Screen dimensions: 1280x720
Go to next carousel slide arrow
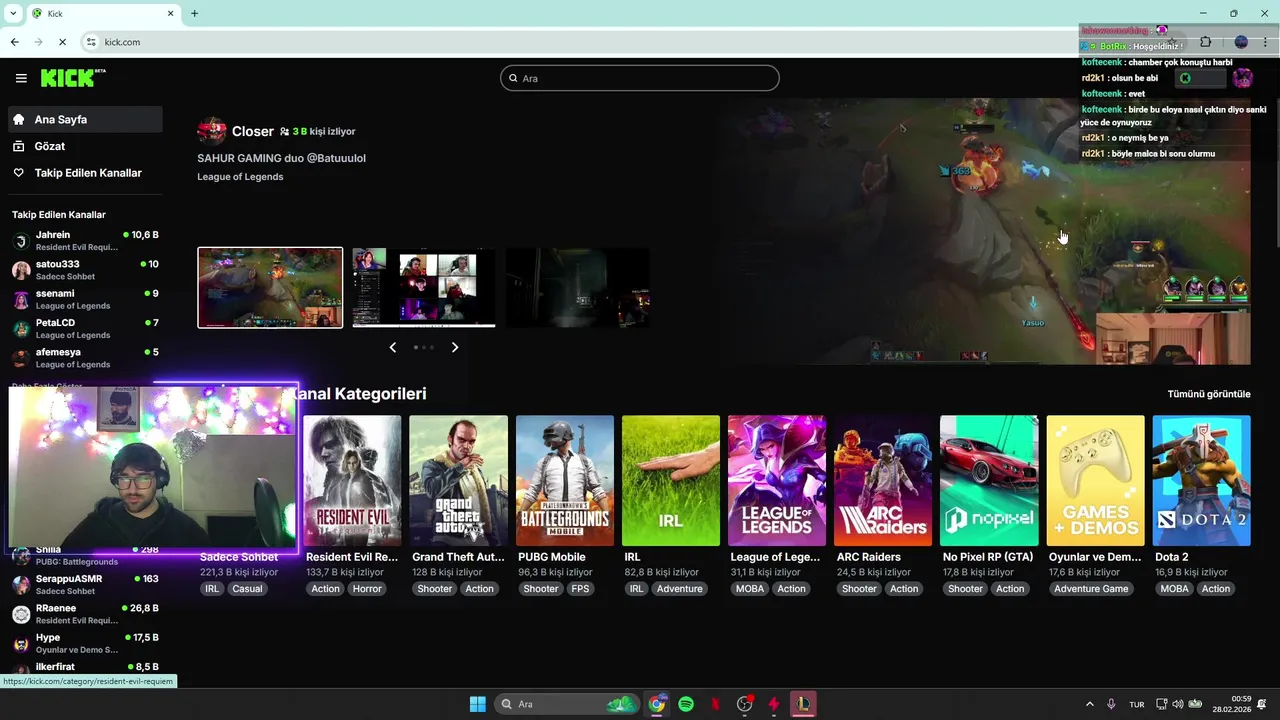point(455,347)
